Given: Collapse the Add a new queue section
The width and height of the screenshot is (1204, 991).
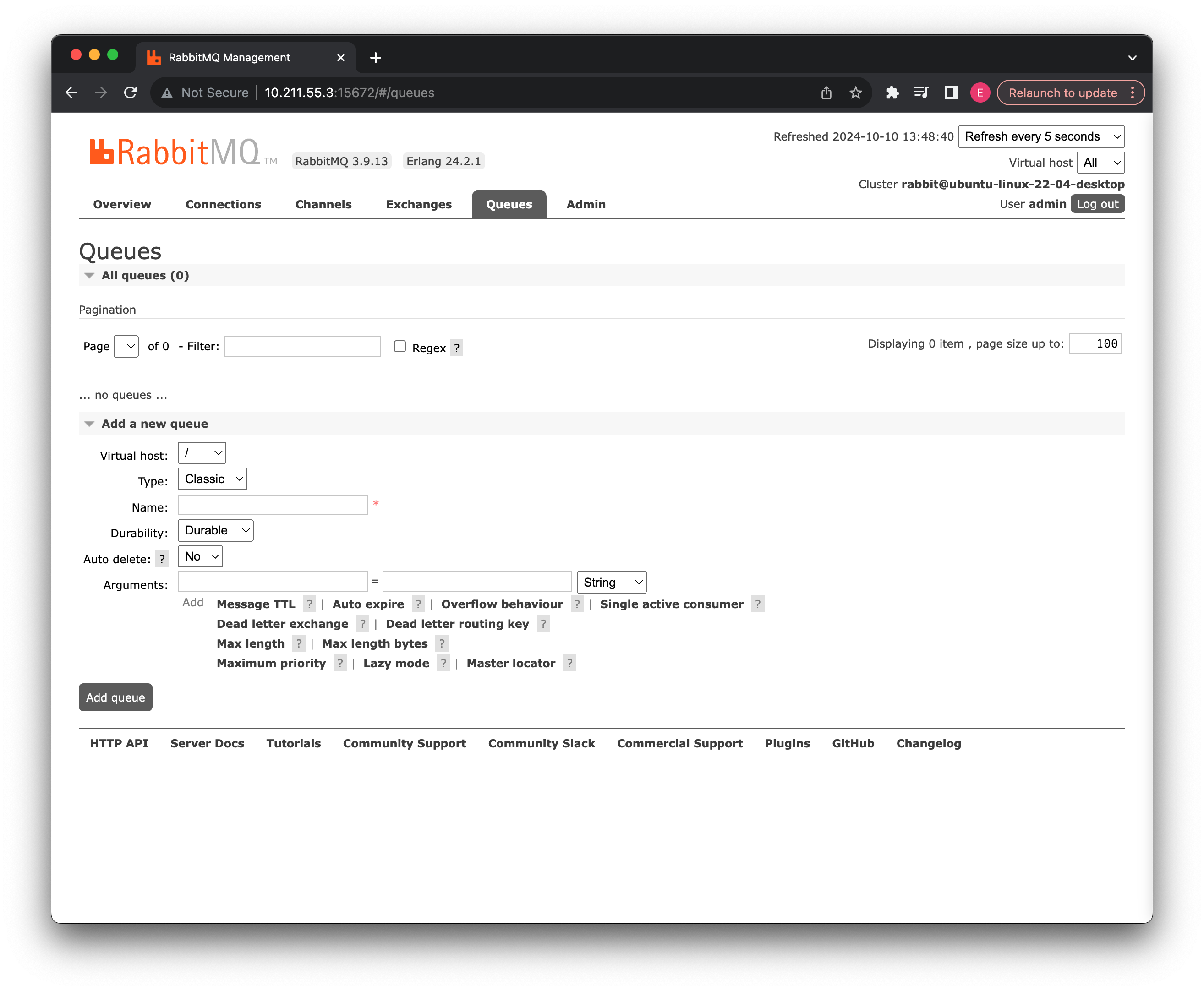Looking at the screenshot, I should click(x=89, y=424).
